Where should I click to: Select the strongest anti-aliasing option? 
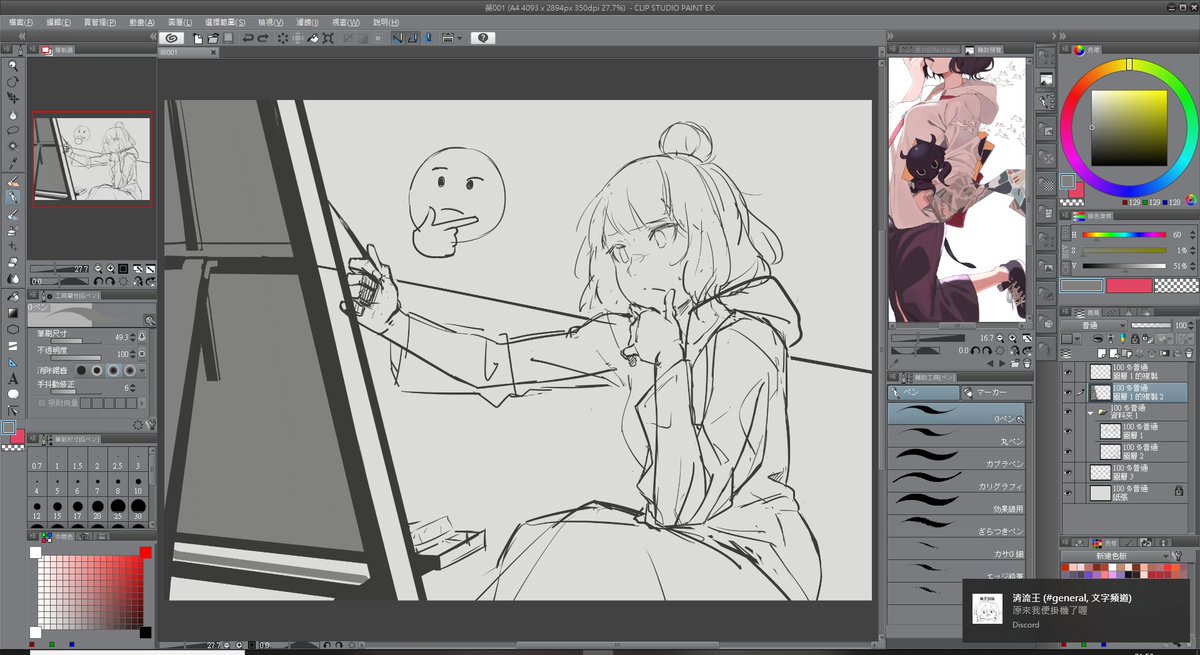pyautogui.click(x=130, y=370)
